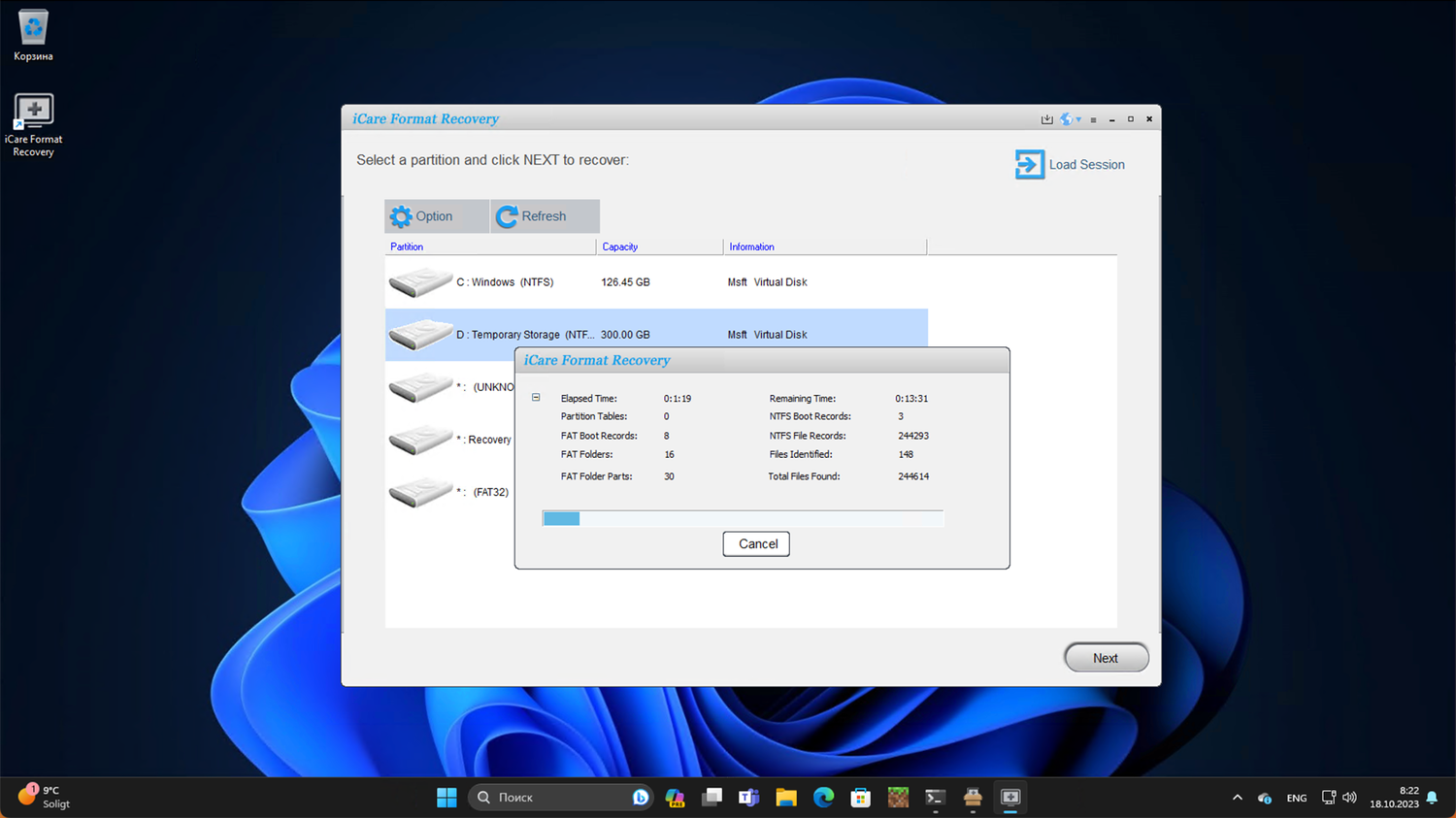This screenshot has width=1456, height=818.
Task: Open the volume speaker tray icon
Action: click(1349, 798)
